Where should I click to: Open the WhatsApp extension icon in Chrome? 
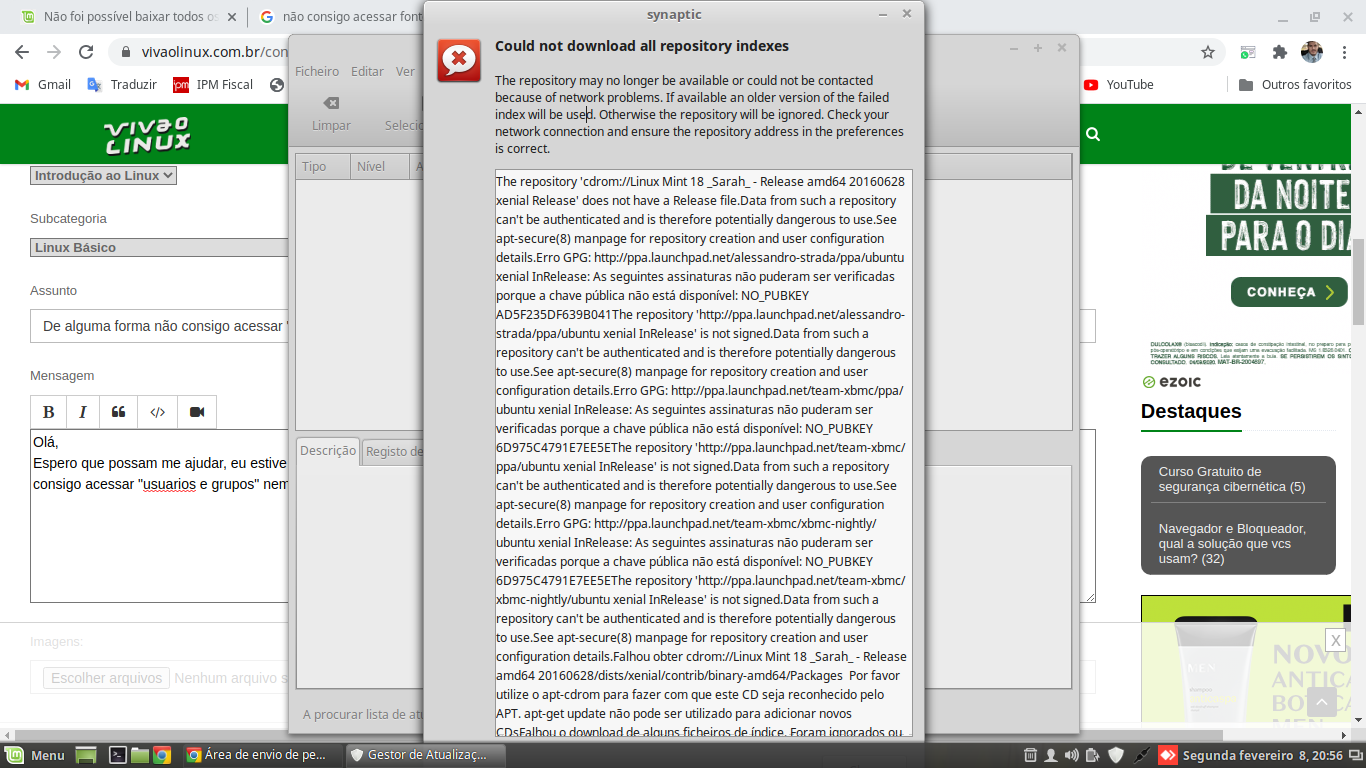click(1248, 52)
